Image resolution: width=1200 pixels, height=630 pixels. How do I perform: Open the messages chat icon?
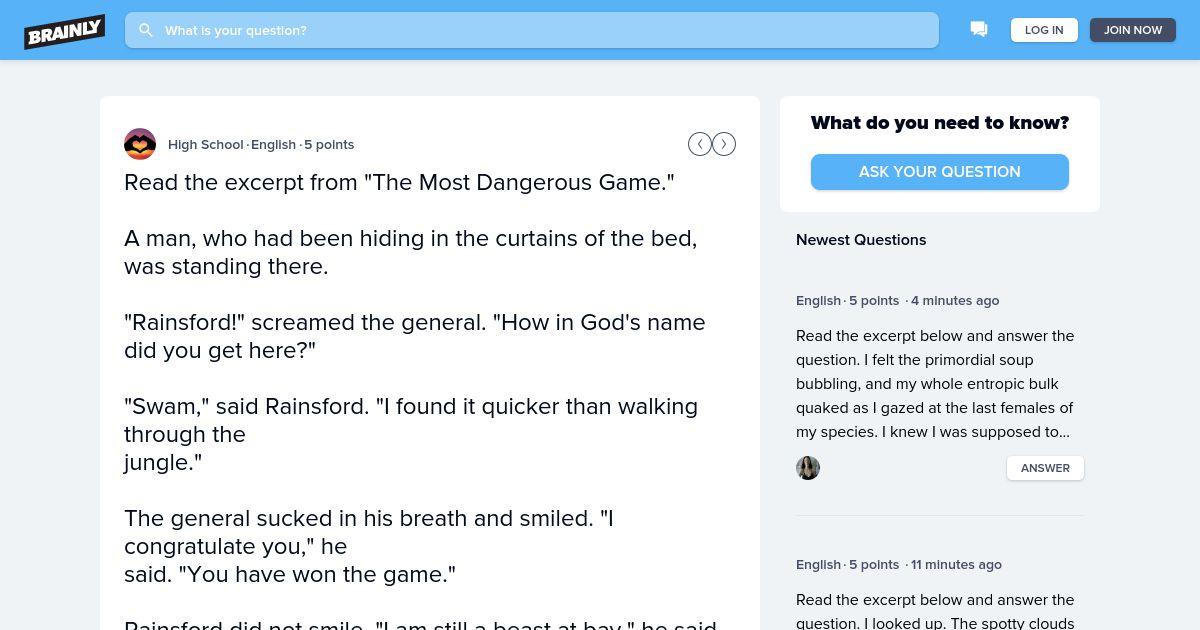[979, 30]
